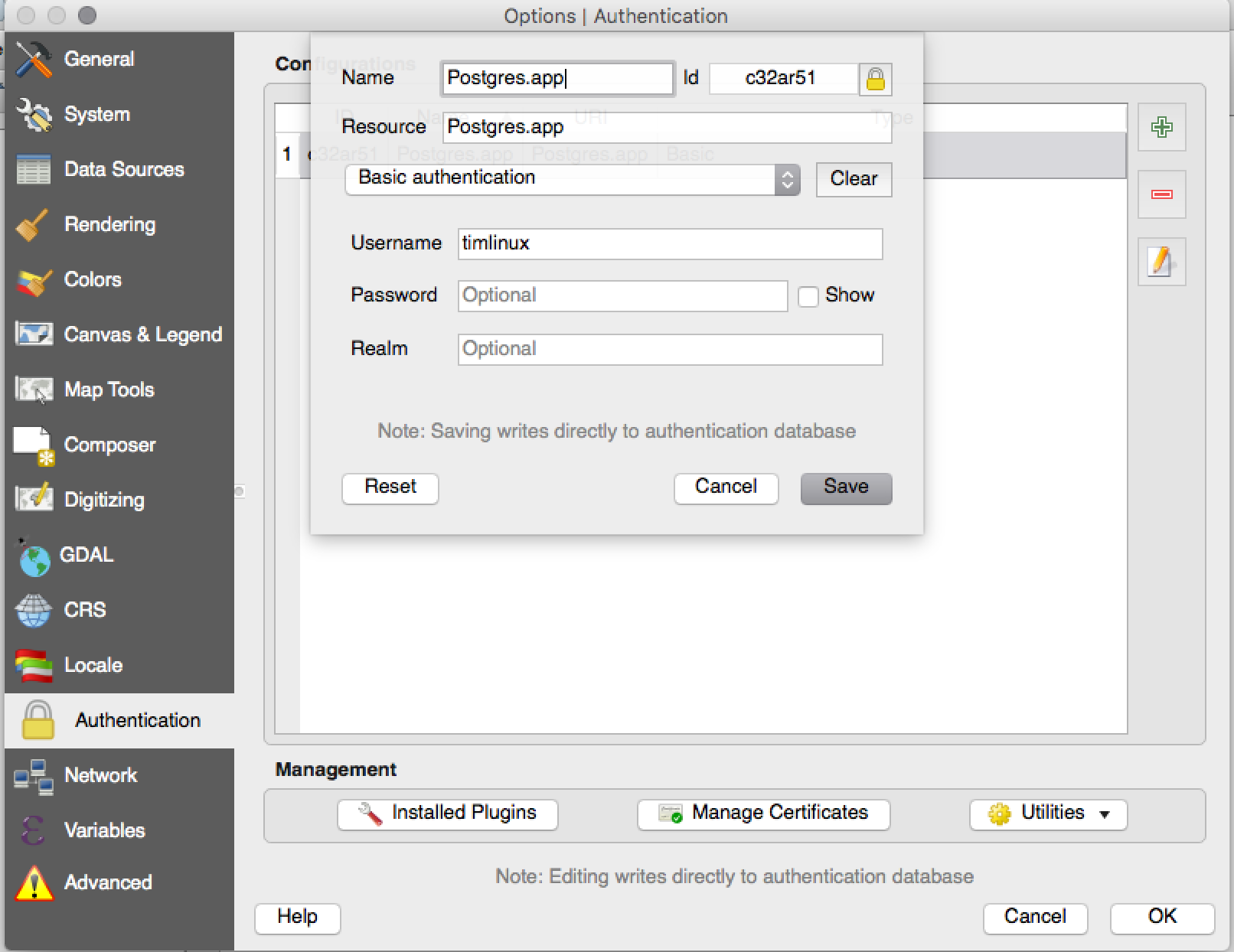The width and height of the screenshot is (1234, 952).
Task: Select the Advanced warning triangle icon
Action: pyautogui.click(x=34, y=883)
